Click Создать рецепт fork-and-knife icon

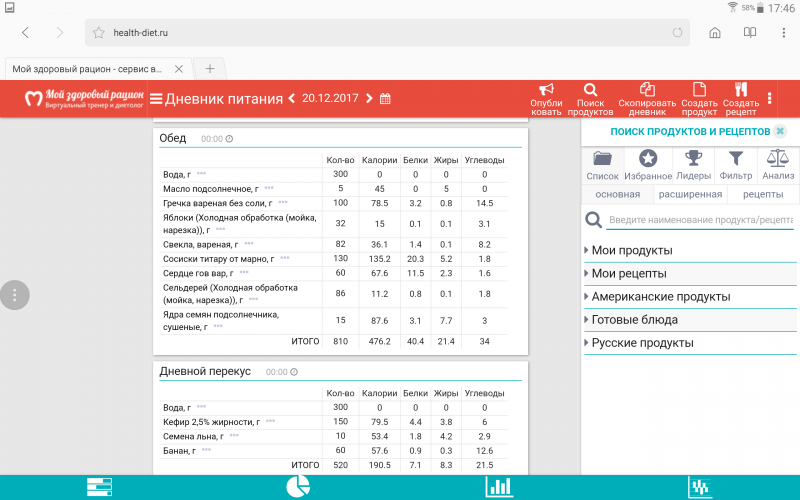tap(740, 90)
